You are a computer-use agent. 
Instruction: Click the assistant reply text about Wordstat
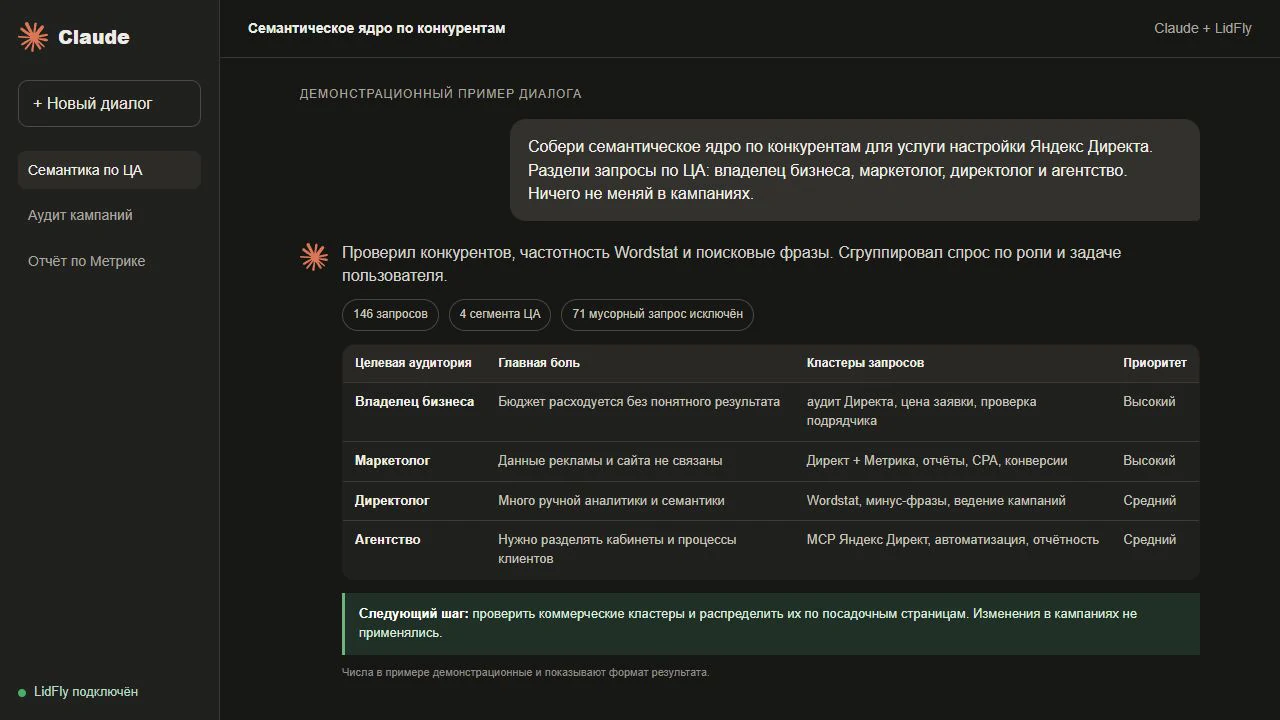731,263
